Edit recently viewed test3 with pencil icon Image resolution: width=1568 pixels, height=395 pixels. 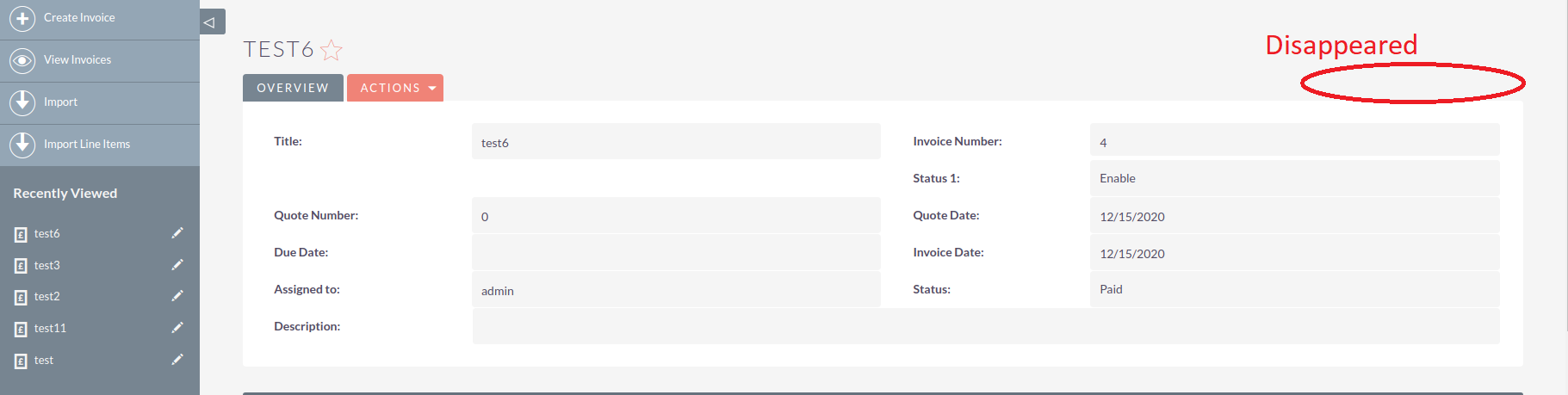pyautogui.click(x=177, y=265)
